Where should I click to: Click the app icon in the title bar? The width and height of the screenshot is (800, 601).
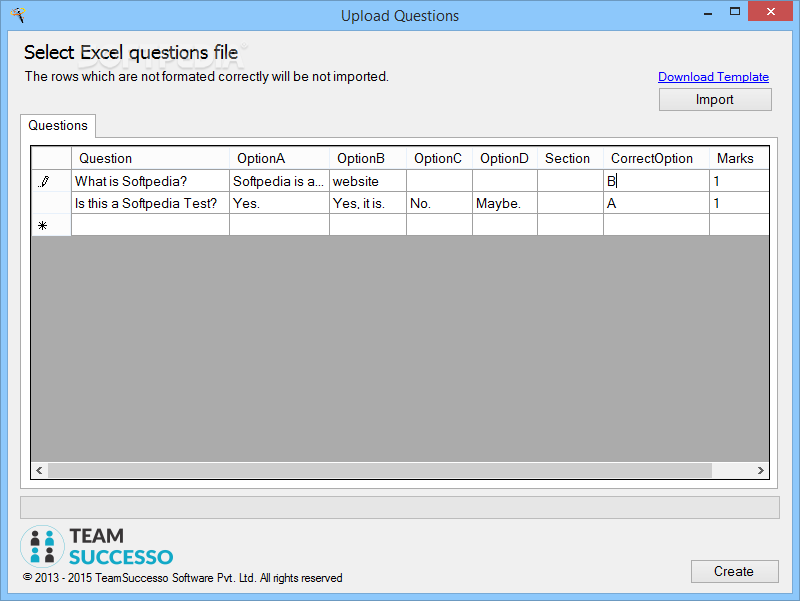click(x=18, y=15)
